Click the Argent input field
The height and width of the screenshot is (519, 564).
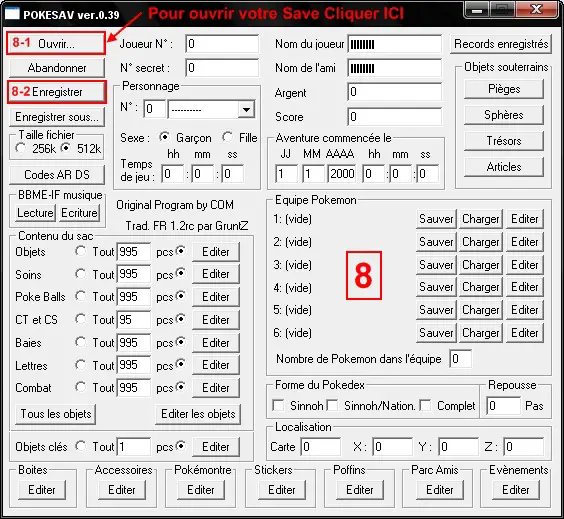395,92
